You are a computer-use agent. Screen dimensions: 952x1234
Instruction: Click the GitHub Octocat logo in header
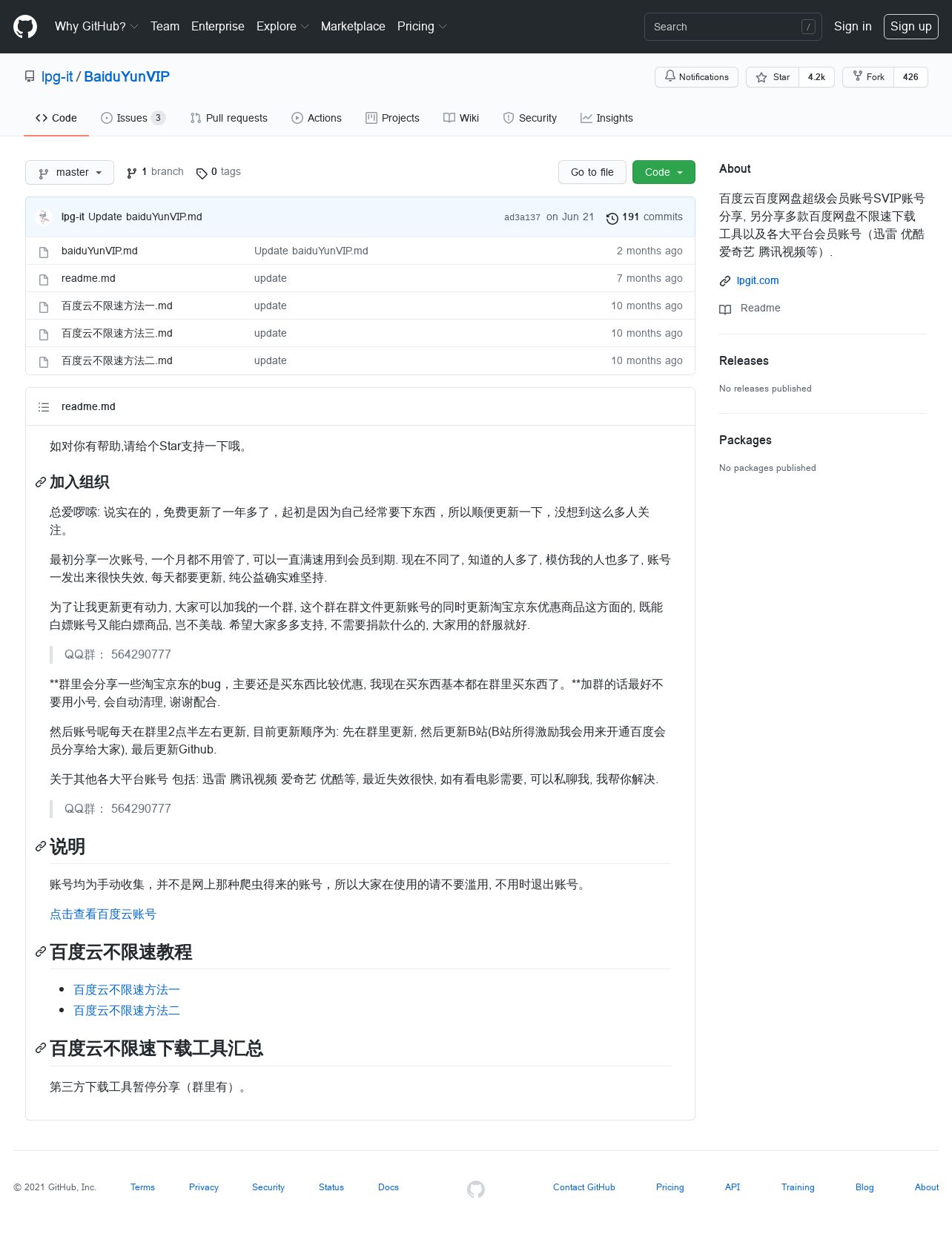point(25,27)
